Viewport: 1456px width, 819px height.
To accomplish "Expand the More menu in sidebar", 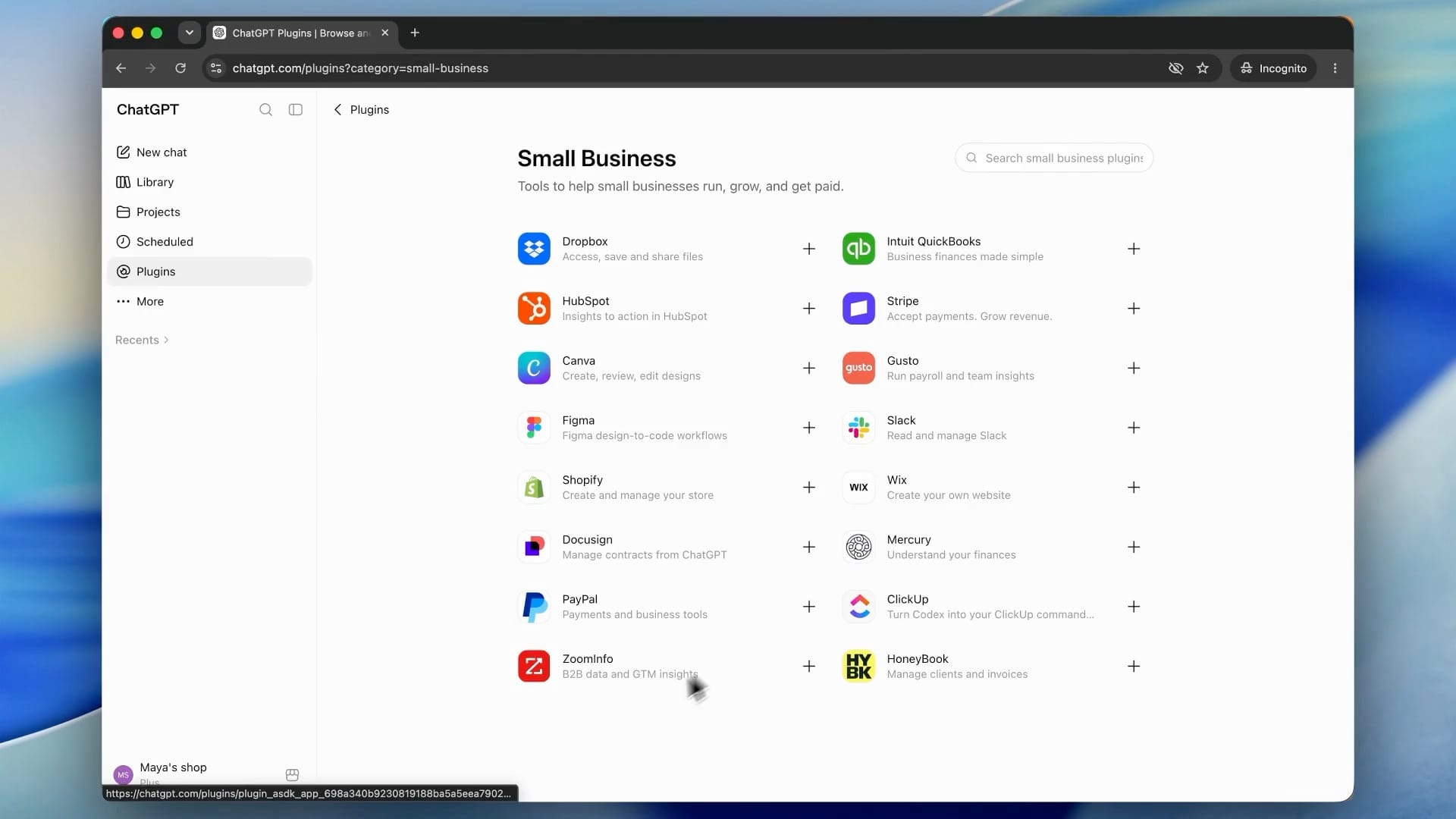I will tap(209, 301).
